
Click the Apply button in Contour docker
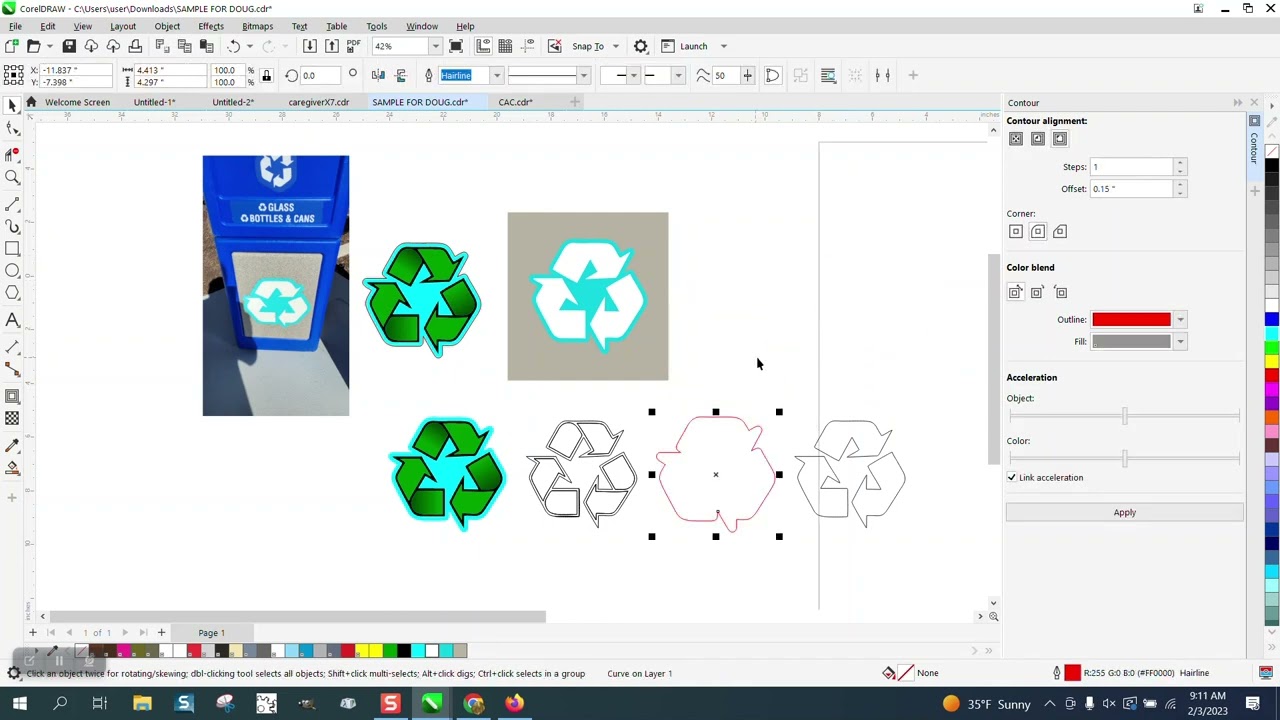click(1125, 513)
